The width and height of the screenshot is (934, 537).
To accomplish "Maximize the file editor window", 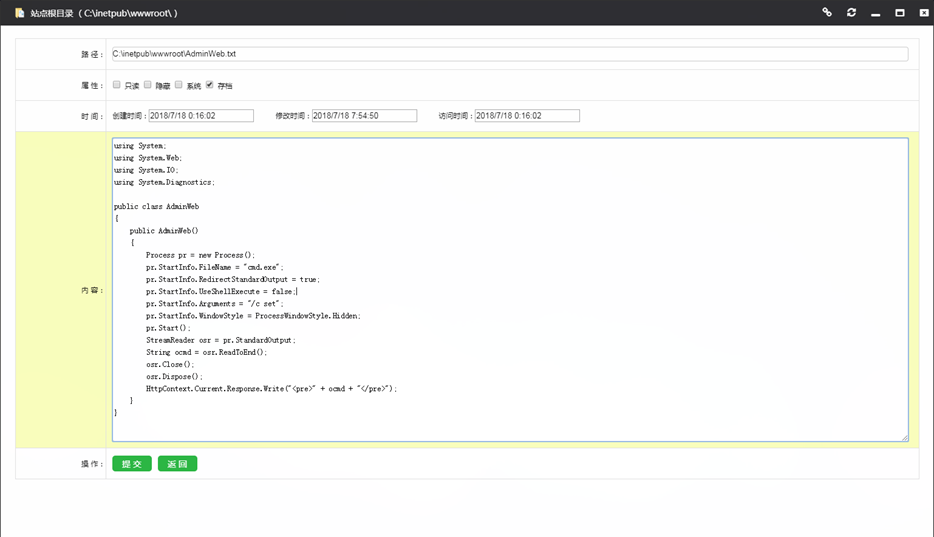I will 900,13.
